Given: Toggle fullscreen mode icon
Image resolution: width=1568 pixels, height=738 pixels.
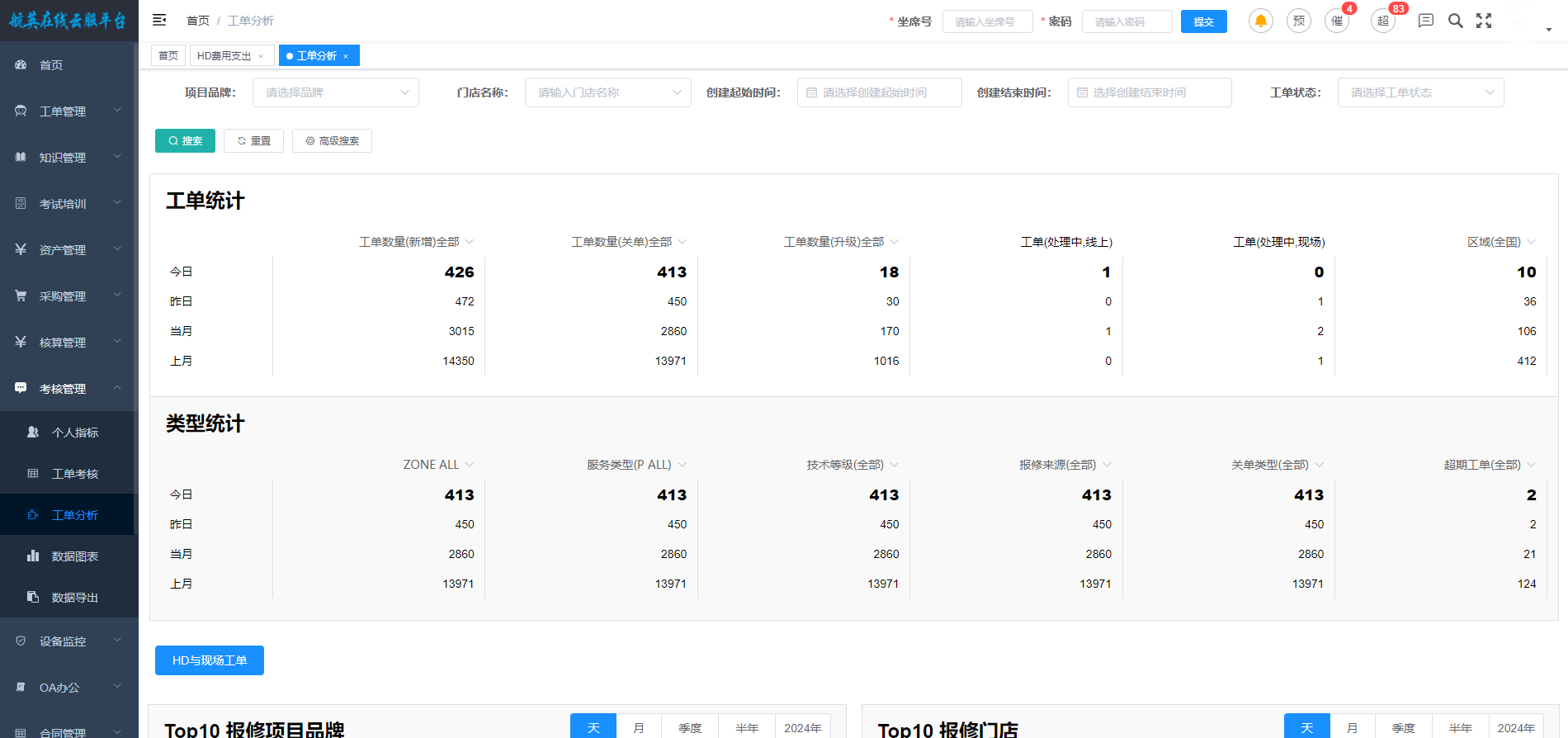Looking at the screenshot, I should click(1484, 21).
